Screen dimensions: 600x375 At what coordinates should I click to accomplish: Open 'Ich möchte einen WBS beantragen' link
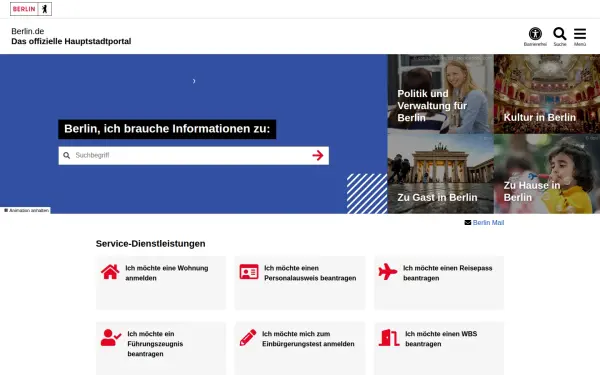coord(441,339)
